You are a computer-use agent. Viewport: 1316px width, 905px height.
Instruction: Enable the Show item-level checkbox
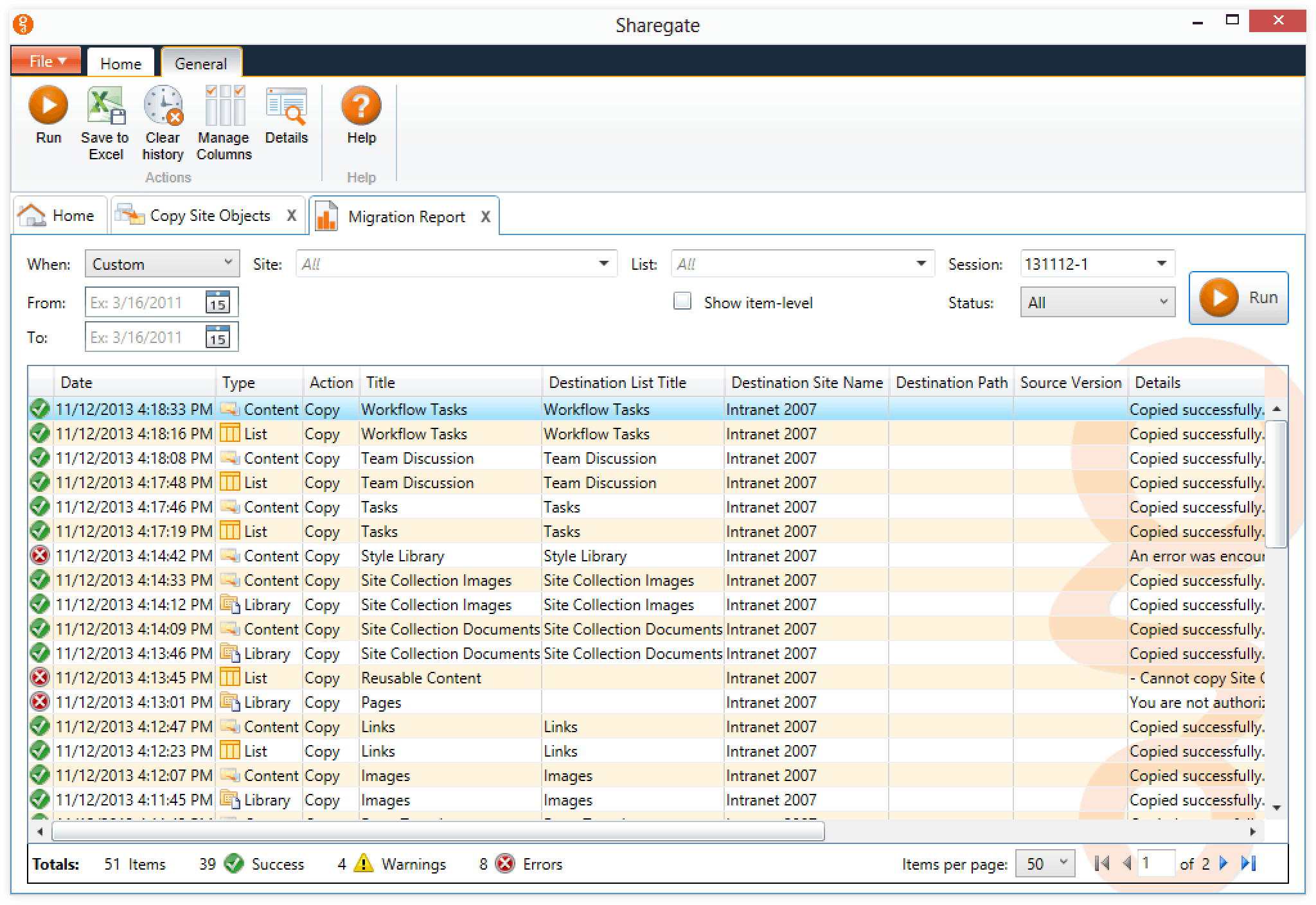pyautogui.click(x=682, y=301)
